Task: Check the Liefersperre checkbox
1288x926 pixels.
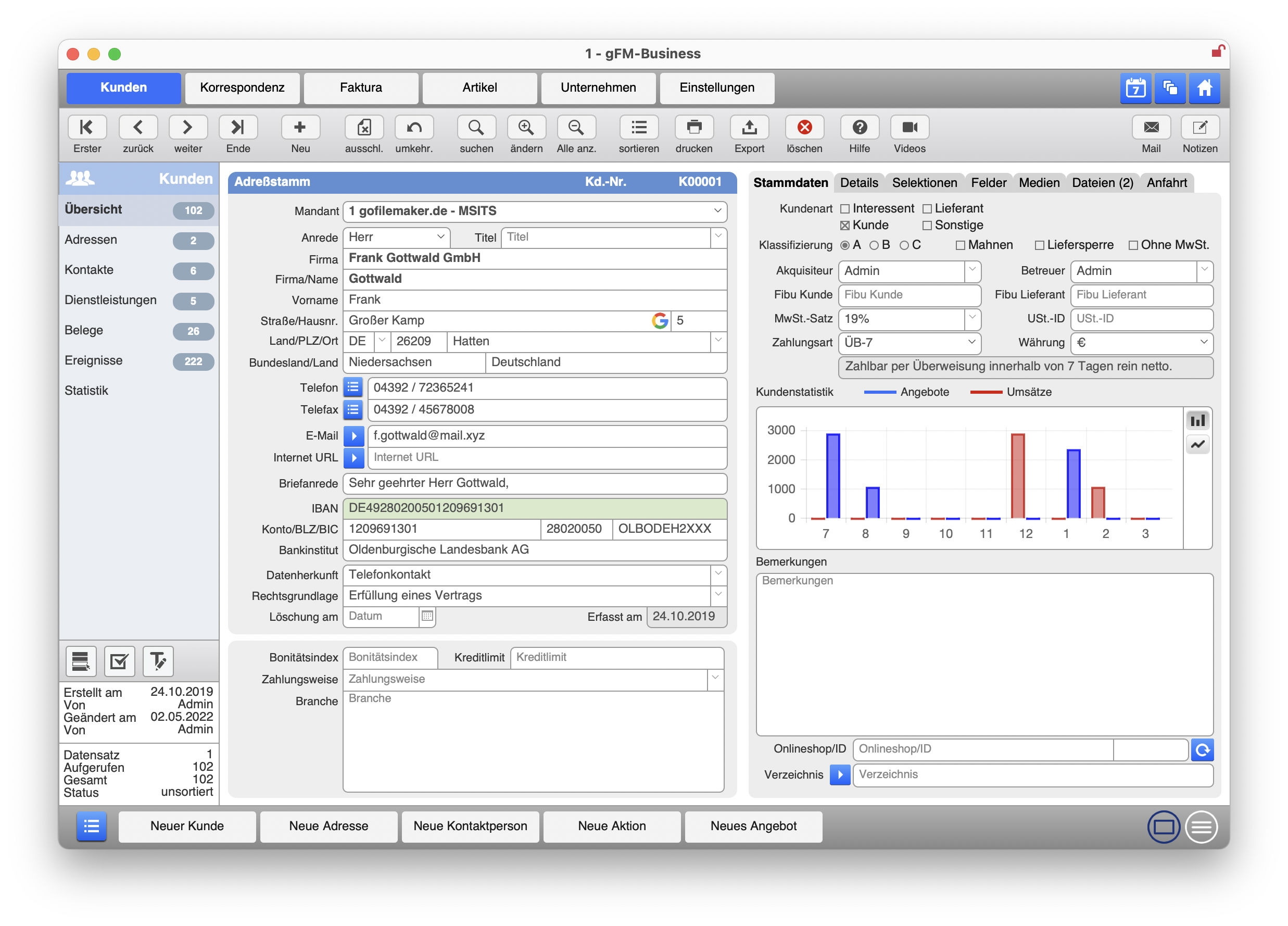Action: tap(1039, 245)
